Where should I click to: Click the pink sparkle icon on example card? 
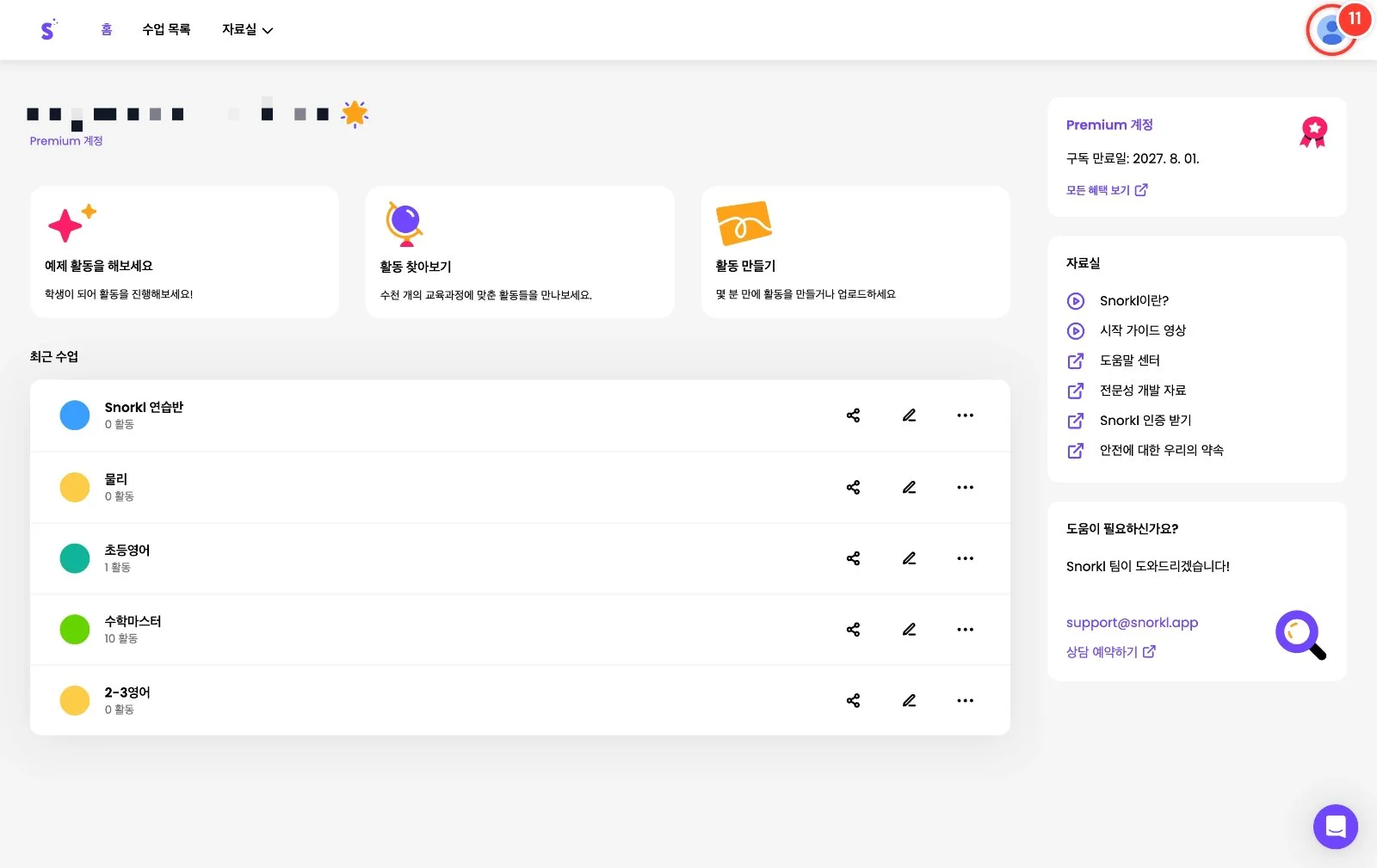tap(71, 224)
